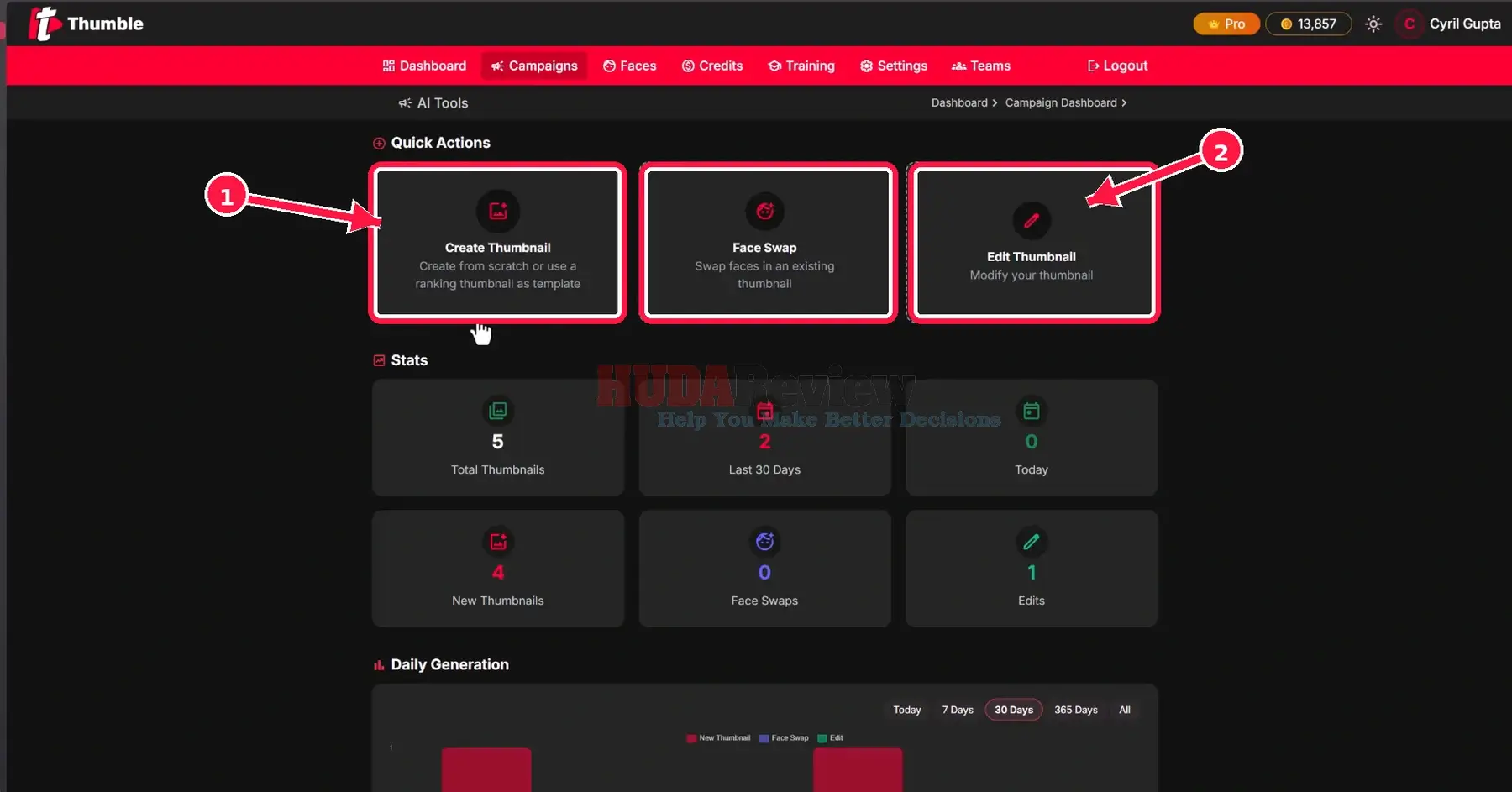This screenshot has height=792, width=1512.
Task: Click the Edits green pencil icon
Action: pyautogui.click(x=1032, y=542)
